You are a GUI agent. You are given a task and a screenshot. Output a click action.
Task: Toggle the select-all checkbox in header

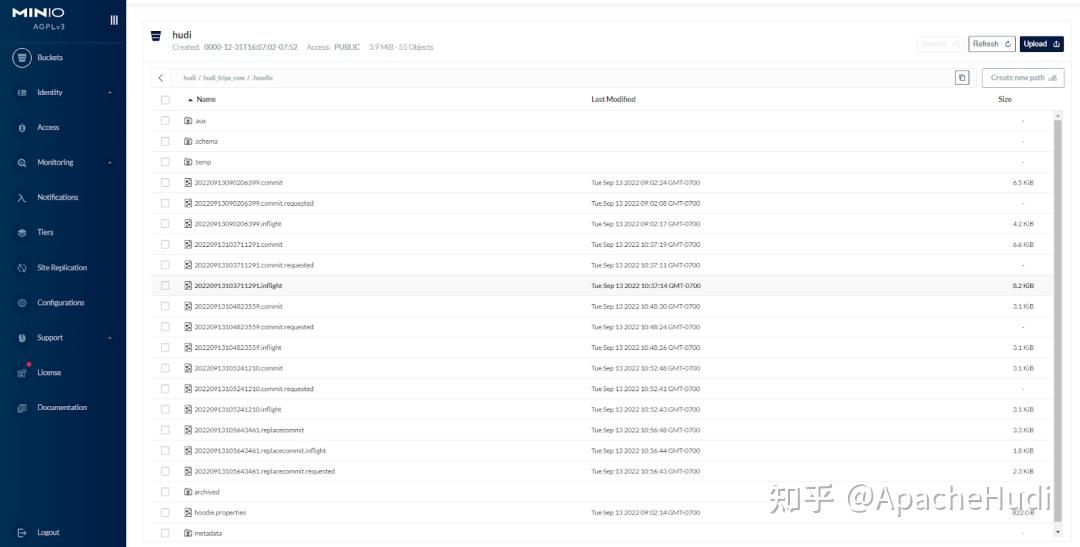(x=165, y=100)
